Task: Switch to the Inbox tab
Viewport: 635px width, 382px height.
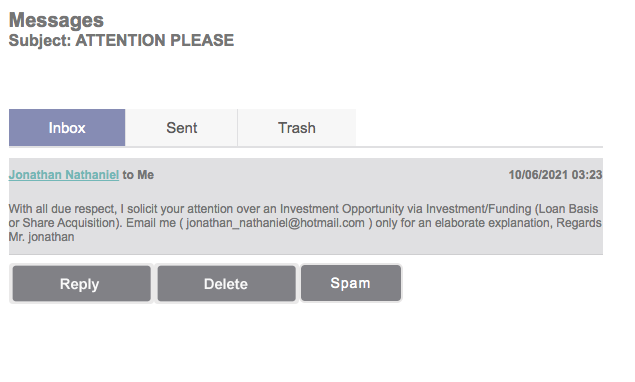Action: point(67,128)
